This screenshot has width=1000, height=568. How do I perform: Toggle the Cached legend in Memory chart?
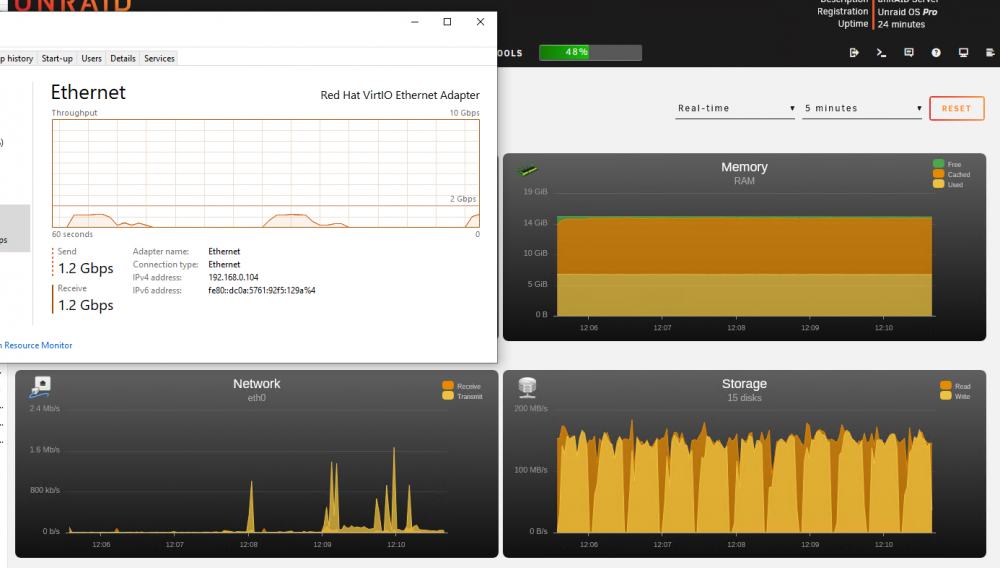951,174
